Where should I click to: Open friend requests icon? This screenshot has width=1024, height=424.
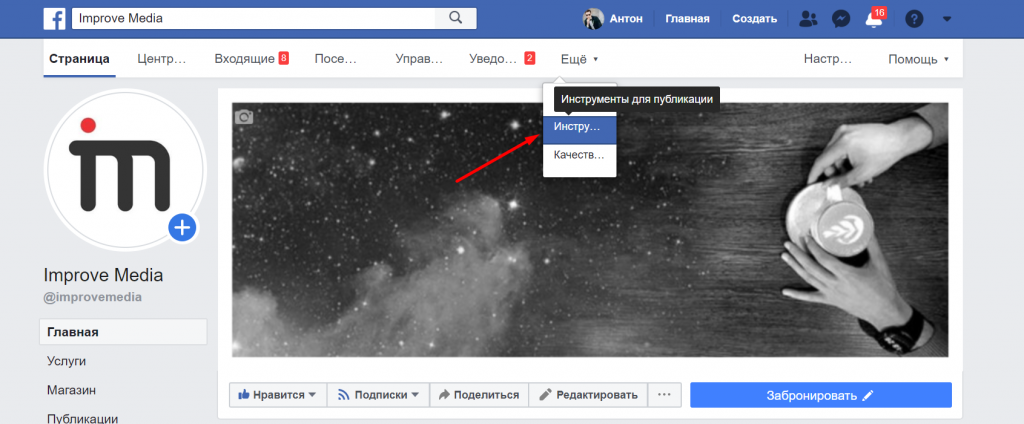click(808, 18)
